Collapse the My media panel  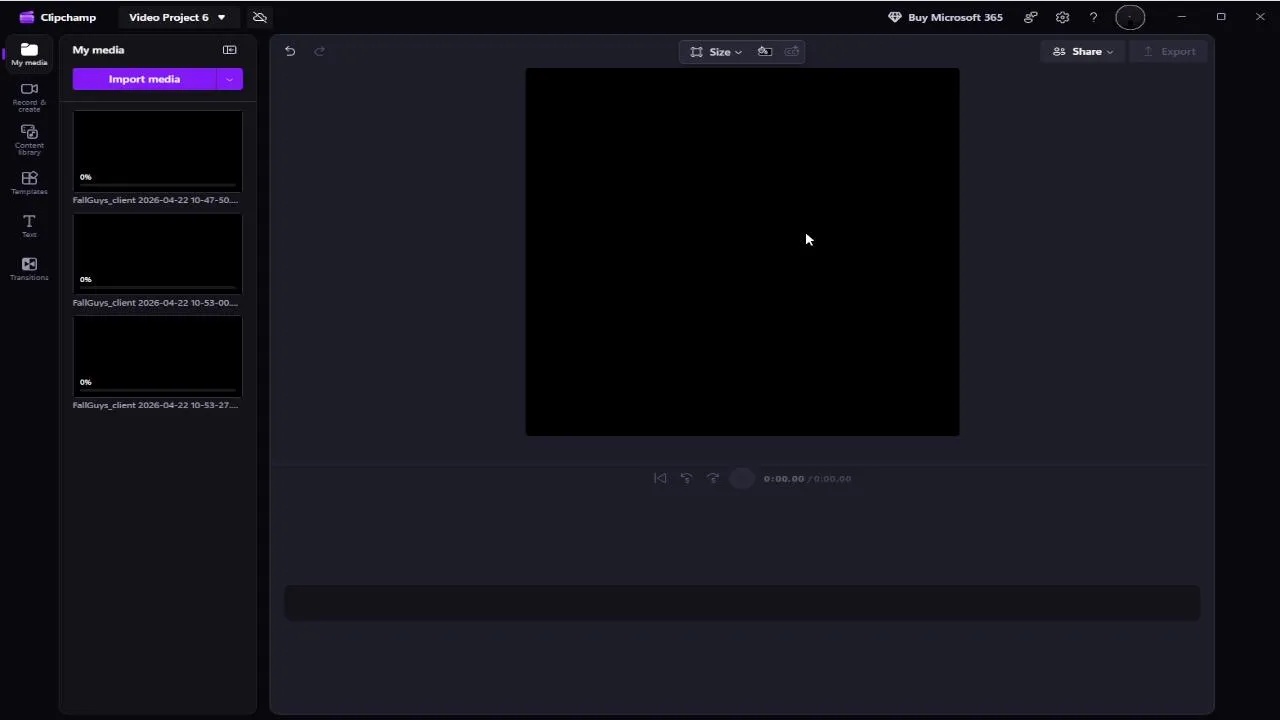[230, 50]
